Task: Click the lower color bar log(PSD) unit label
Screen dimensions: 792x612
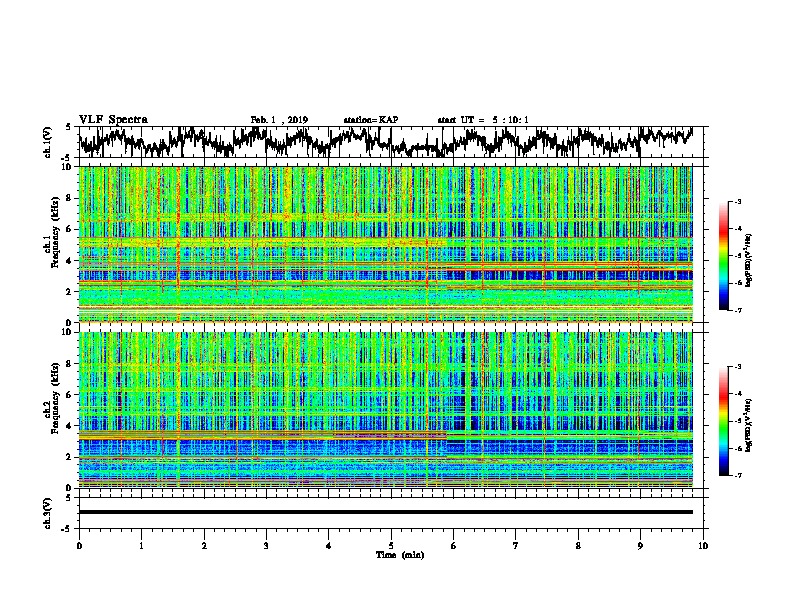Action: pos(748,425)
